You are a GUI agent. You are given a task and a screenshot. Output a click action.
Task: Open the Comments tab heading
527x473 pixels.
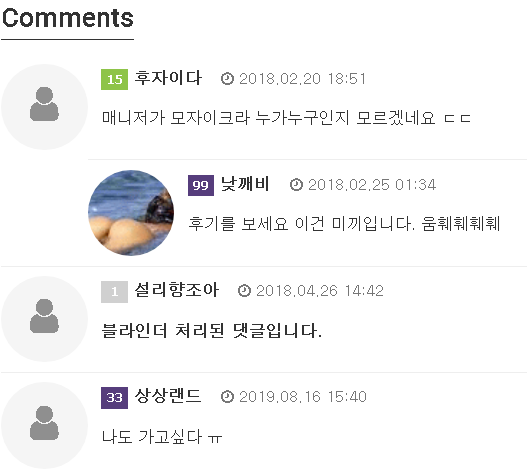click(68, 18)
